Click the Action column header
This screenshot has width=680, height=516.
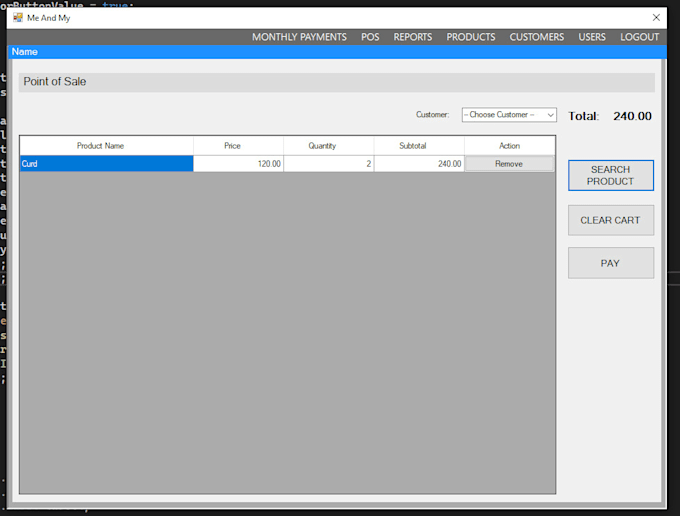pyautogui.click(x=509, y=146)
